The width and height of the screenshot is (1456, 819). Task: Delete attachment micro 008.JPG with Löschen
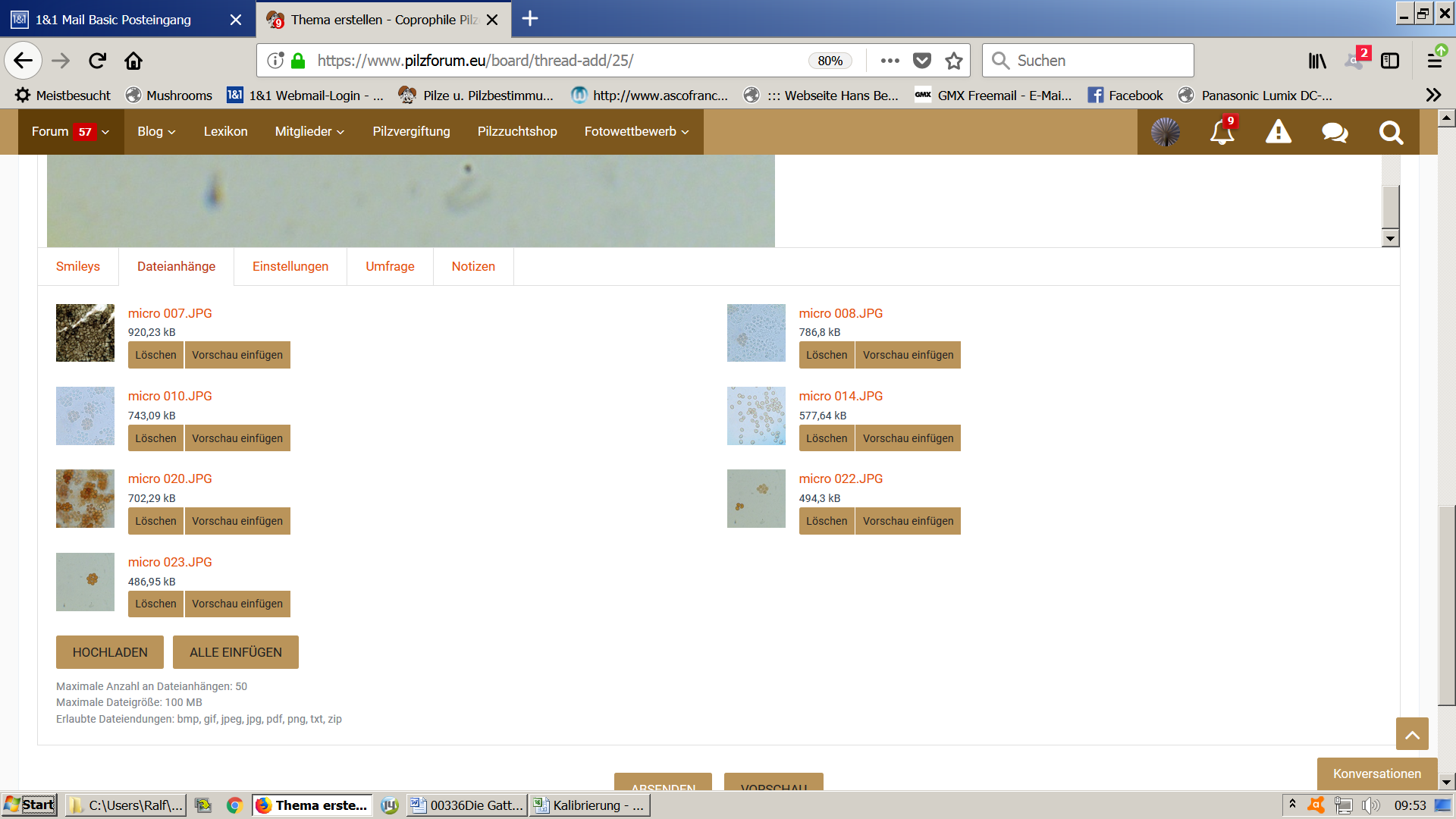[827, 355]
